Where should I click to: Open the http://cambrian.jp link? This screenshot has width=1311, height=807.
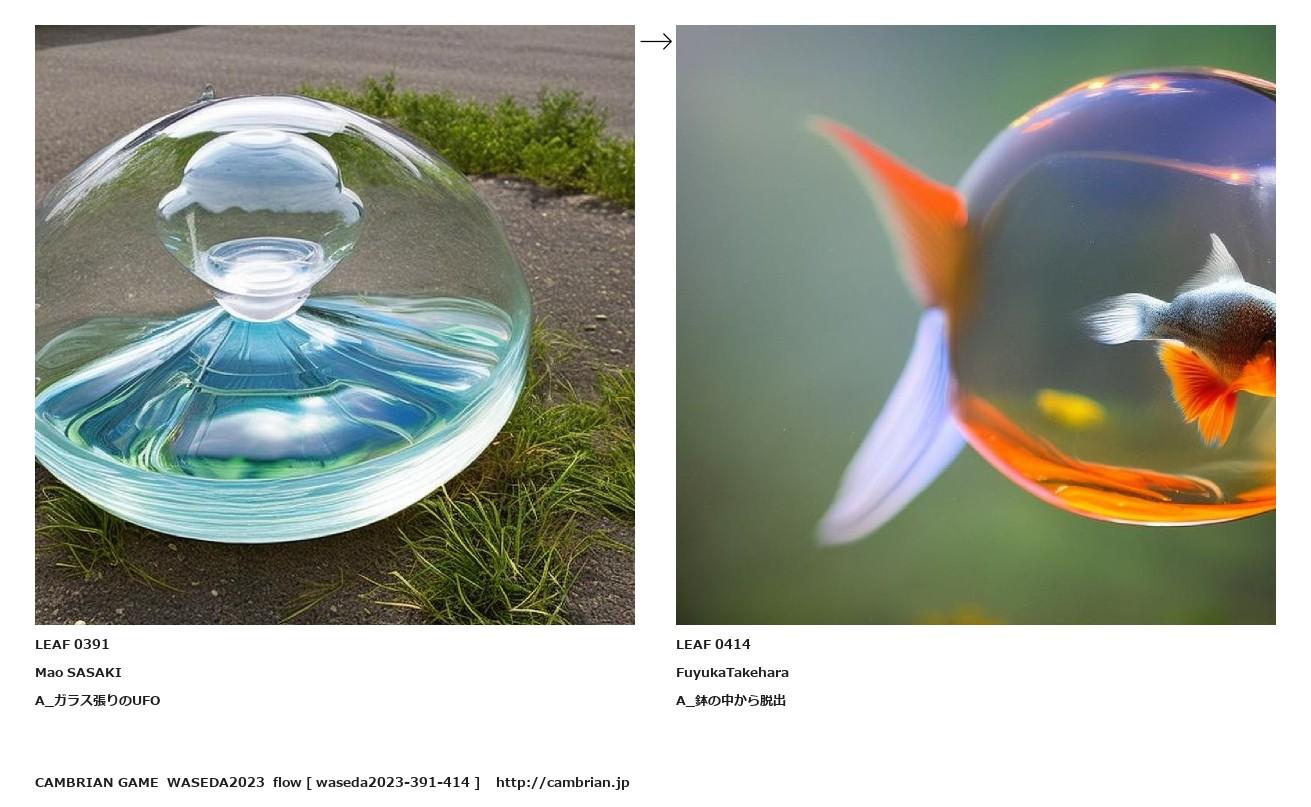(x=563, y=783)
